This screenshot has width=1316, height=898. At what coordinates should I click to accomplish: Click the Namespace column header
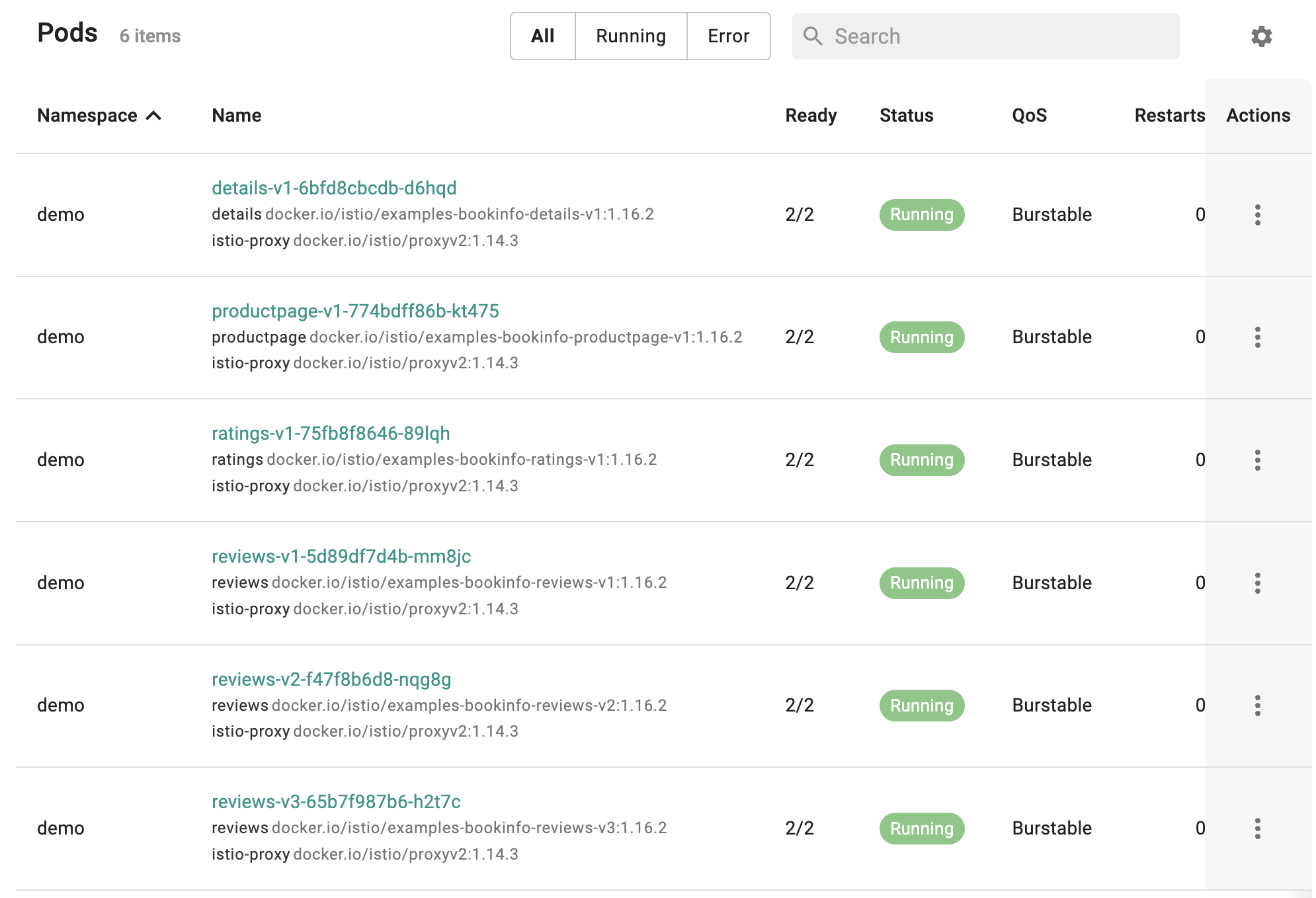click(87, 116)
